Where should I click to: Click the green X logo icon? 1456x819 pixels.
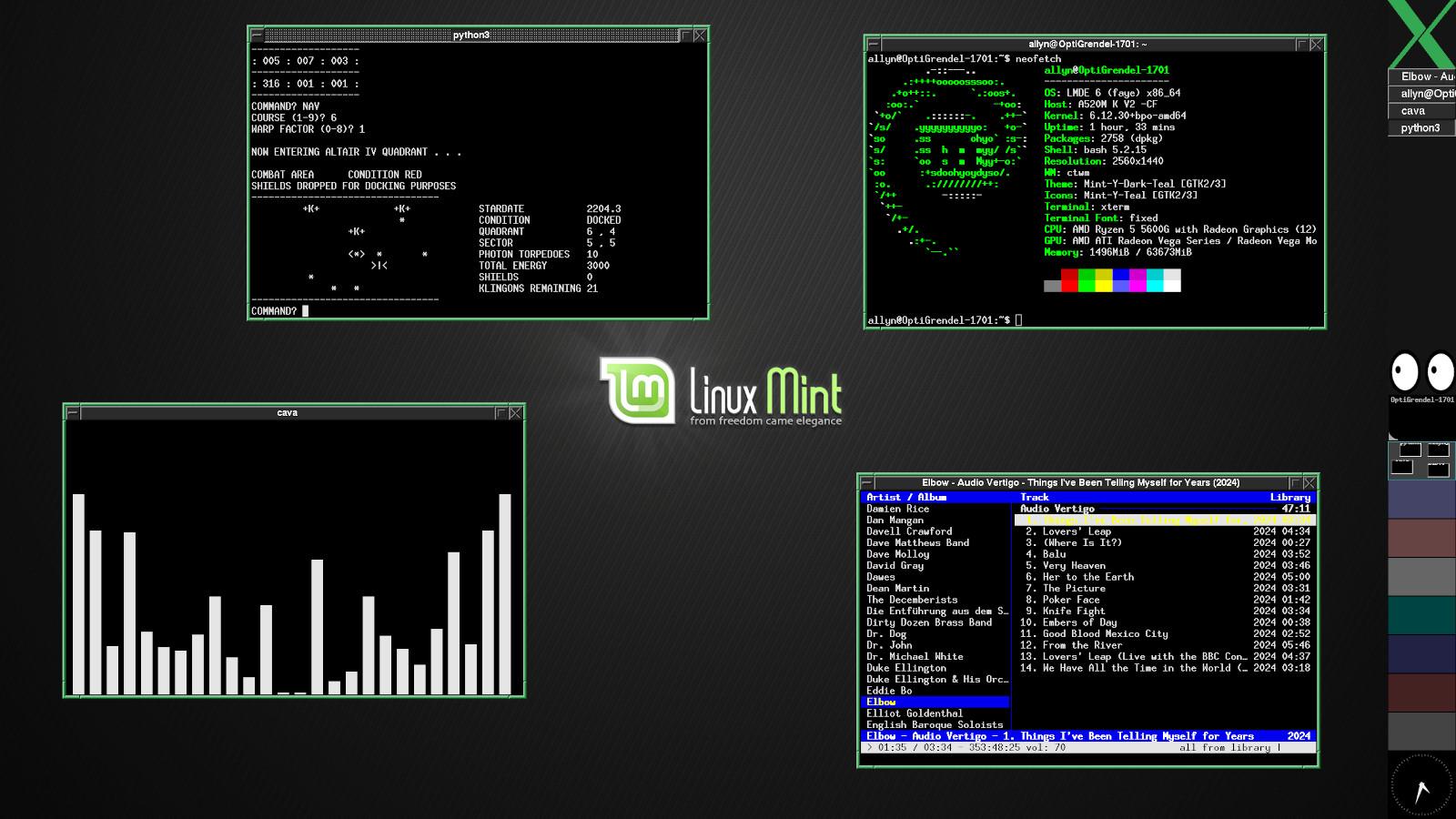click(1421, 33)
